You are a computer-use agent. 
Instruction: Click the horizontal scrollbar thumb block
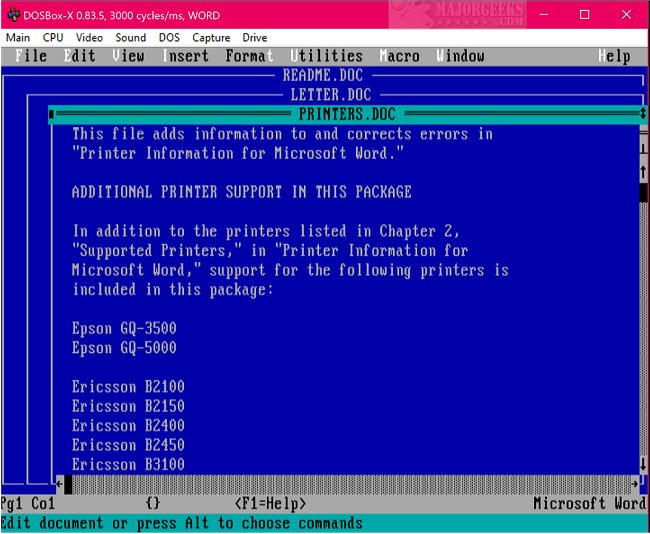coord(68,484)
